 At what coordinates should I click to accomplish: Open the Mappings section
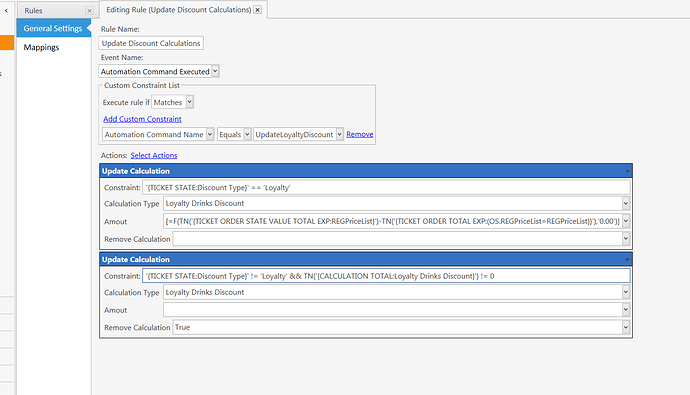pyautogui.click(x=41, y=47)
